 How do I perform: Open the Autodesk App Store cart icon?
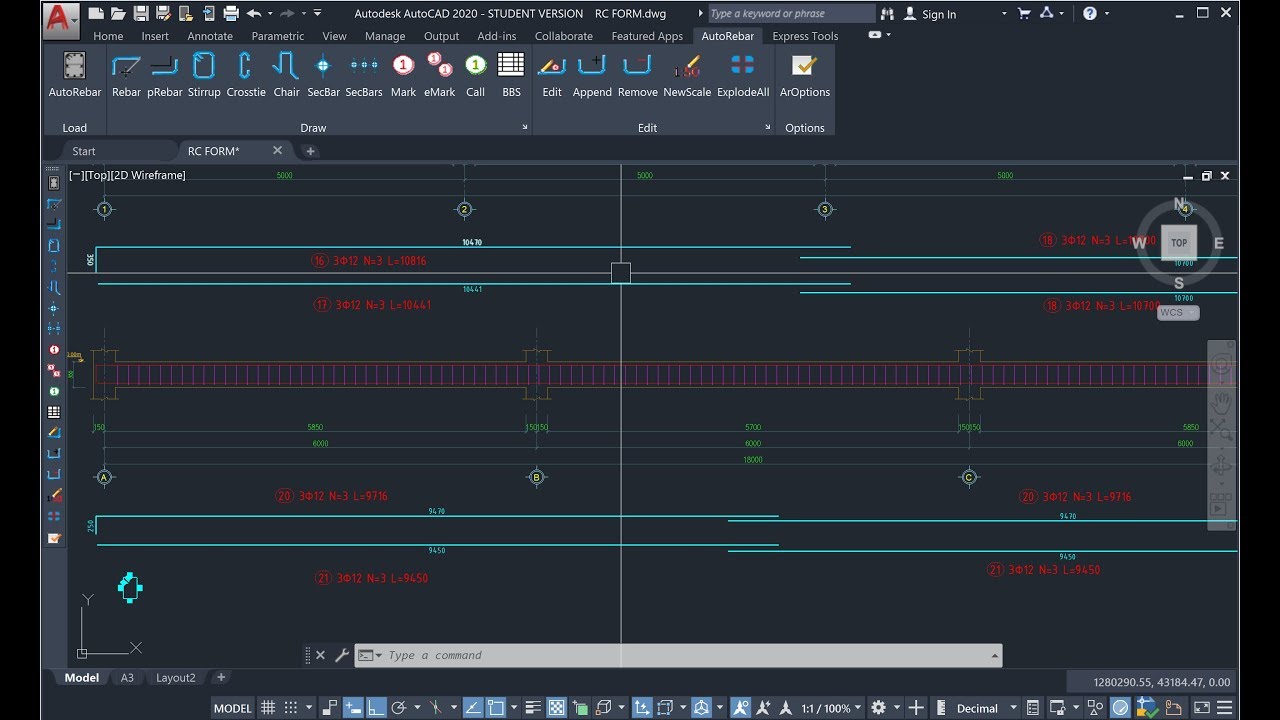pos(1024,14)
